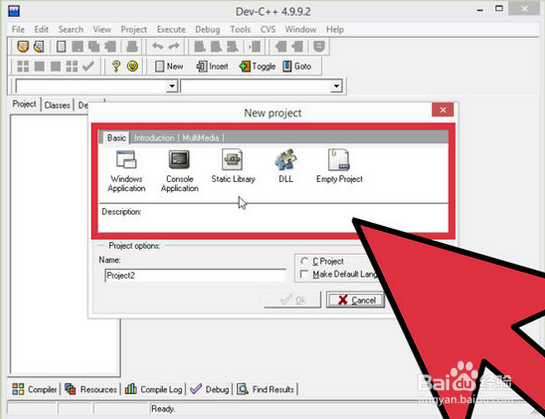Toggle the Make Default Language checkbox
The width and height of the screenshot is (545, 419).
coord(304,274)
